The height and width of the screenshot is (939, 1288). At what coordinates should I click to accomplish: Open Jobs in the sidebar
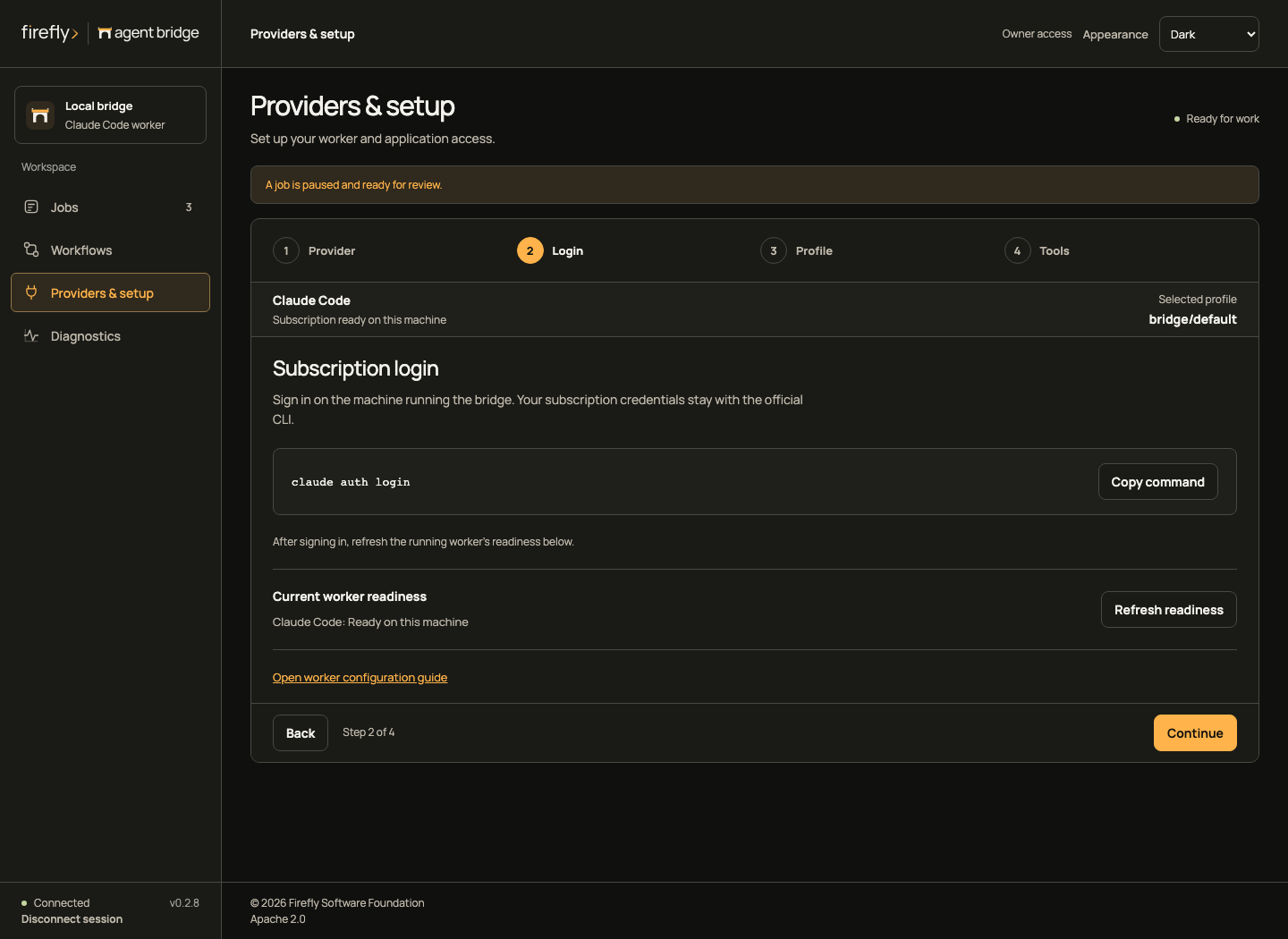pyautogui.click(x=110, y=207)
